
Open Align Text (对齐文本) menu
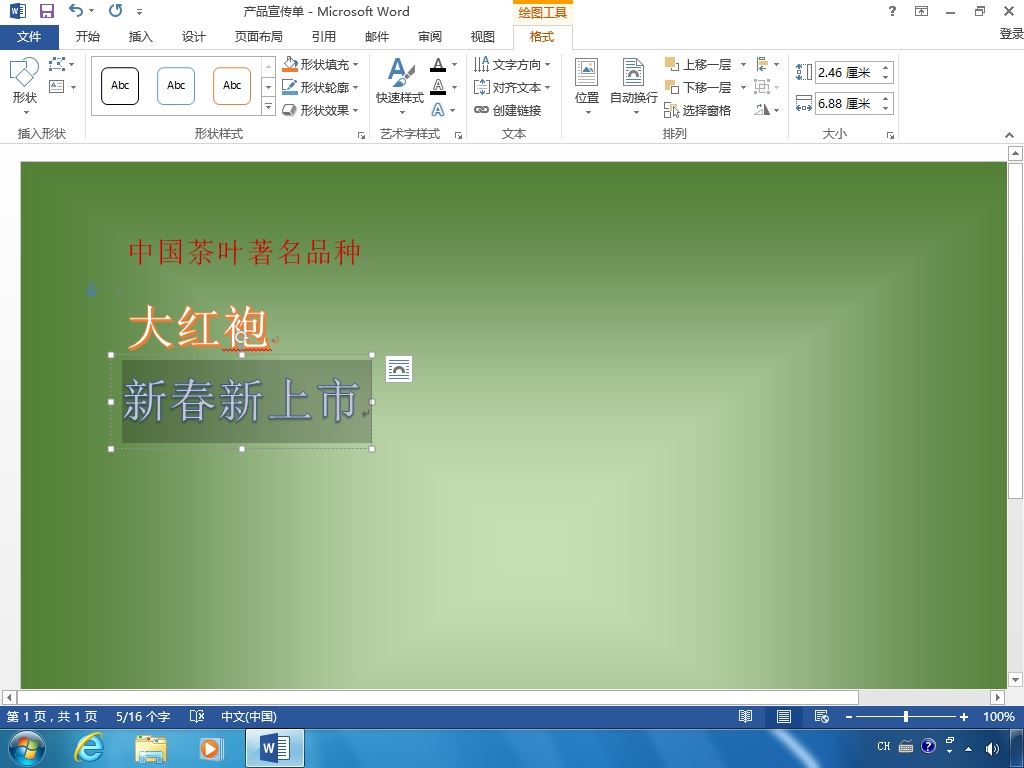[512, 87]
